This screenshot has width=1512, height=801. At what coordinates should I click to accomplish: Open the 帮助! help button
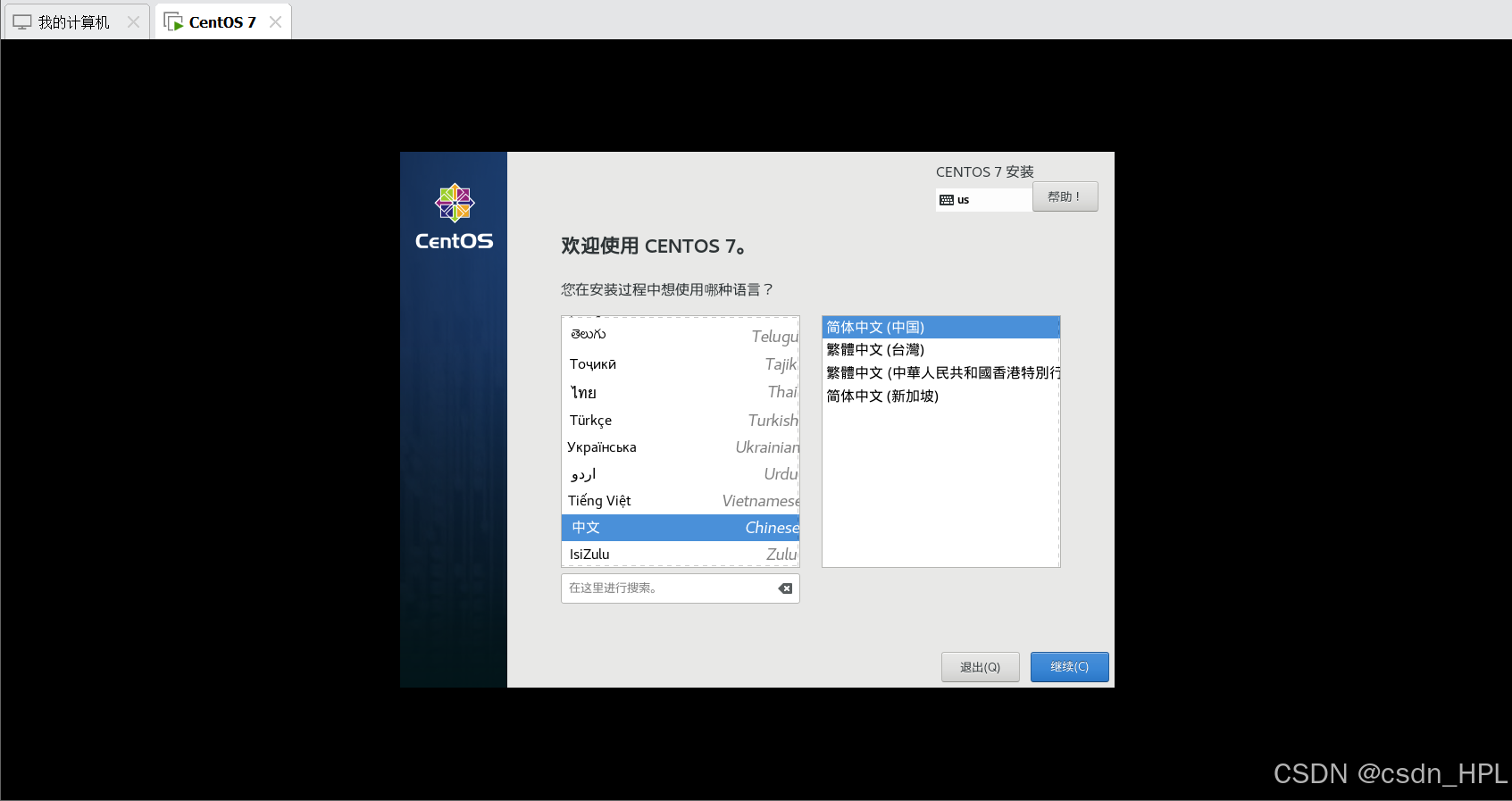tap(1065, 196)
